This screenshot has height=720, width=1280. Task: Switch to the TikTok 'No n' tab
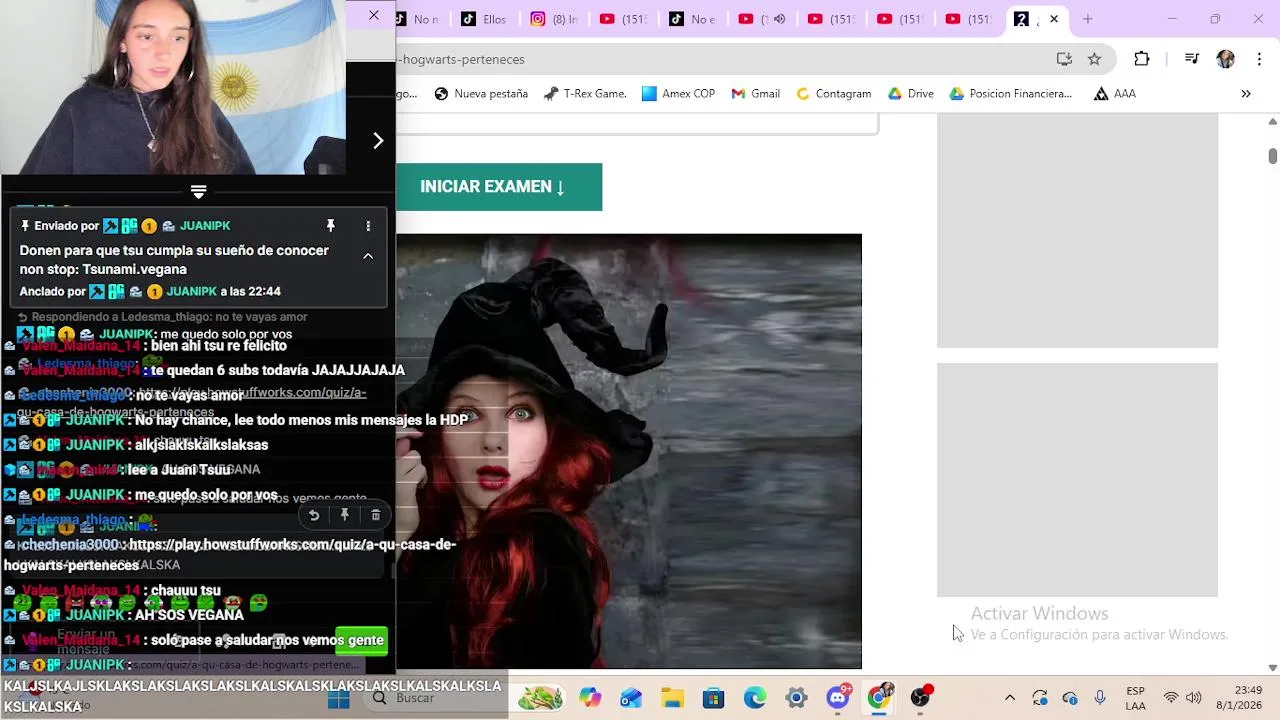(x=416, y=19)
